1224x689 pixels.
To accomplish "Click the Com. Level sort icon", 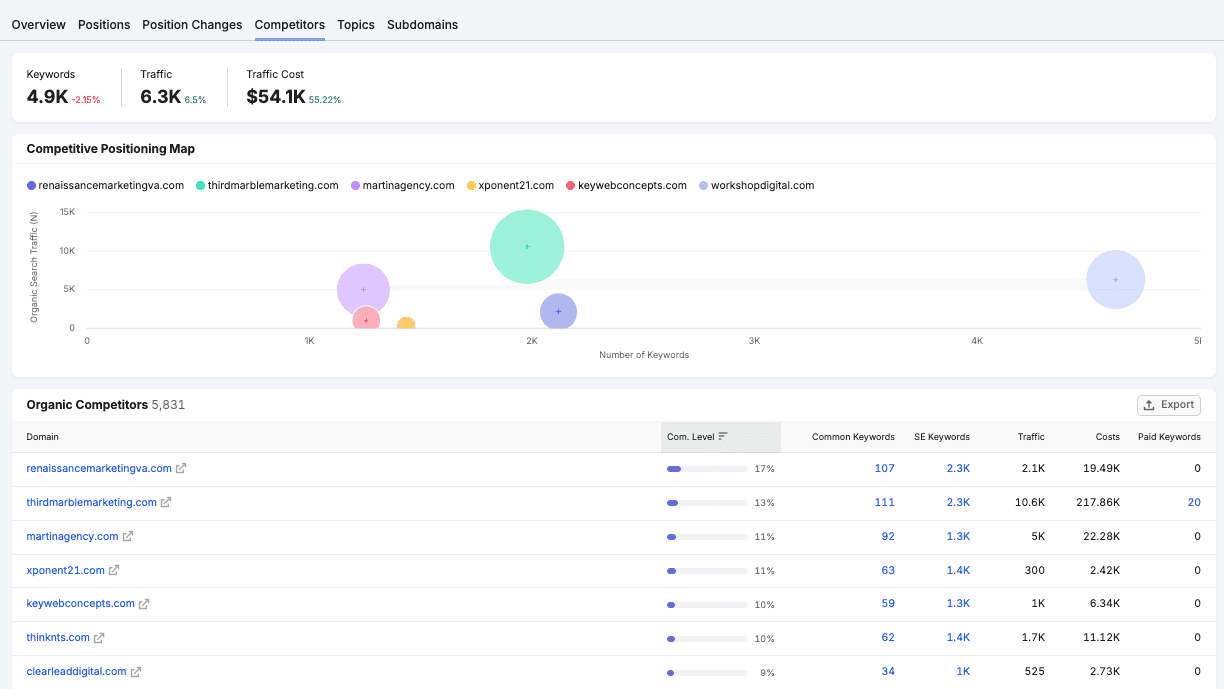I will click(x=723, y=436).
